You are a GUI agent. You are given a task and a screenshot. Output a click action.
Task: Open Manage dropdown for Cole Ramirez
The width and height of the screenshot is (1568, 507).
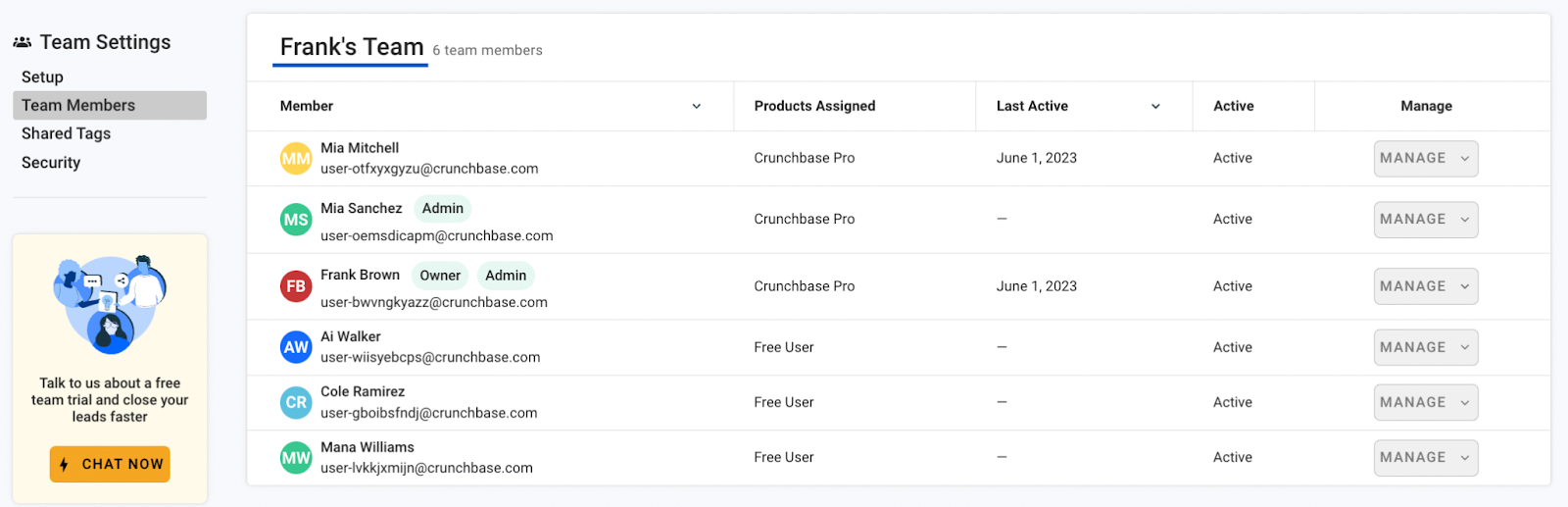pos(1425,402)
